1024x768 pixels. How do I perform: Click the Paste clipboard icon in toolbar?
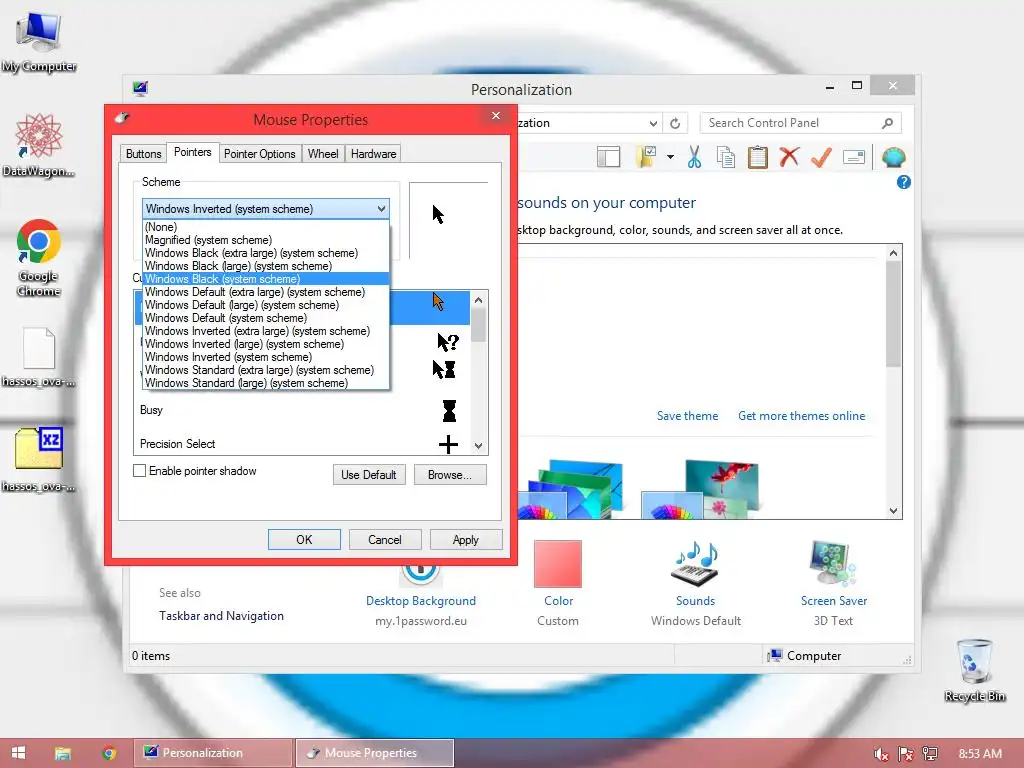(x=758, y=157)
